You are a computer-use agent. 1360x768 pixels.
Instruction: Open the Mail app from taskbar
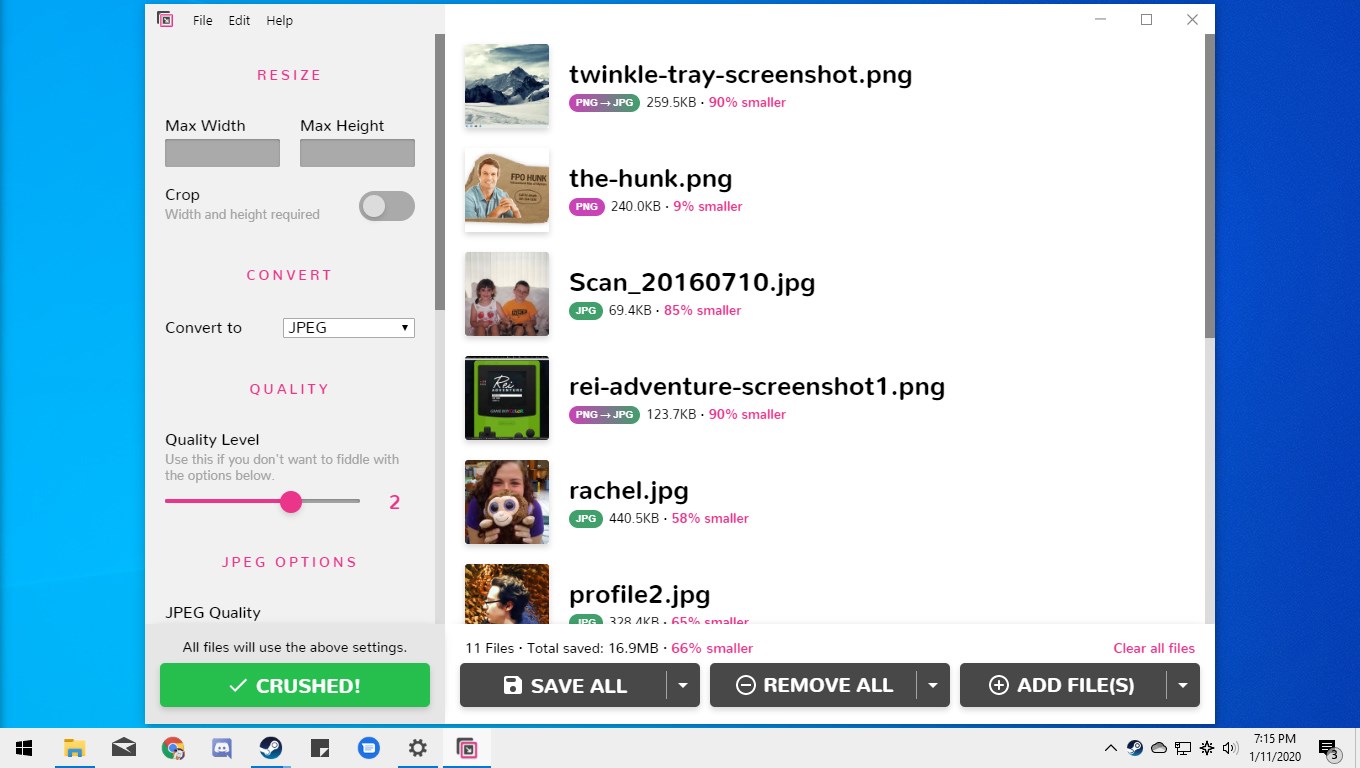(124, 748)
